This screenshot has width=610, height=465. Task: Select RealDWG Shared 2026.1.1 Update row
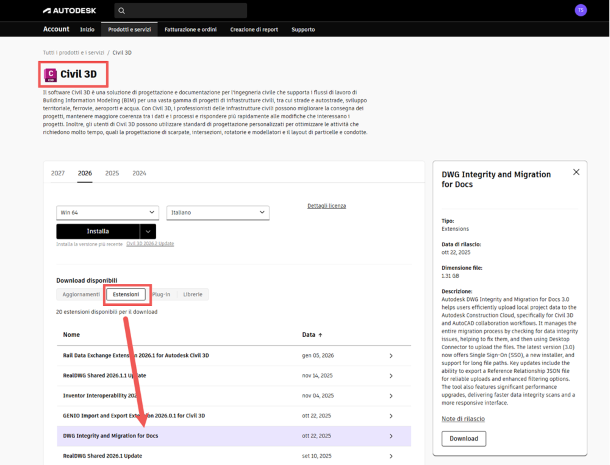(234, 376)
